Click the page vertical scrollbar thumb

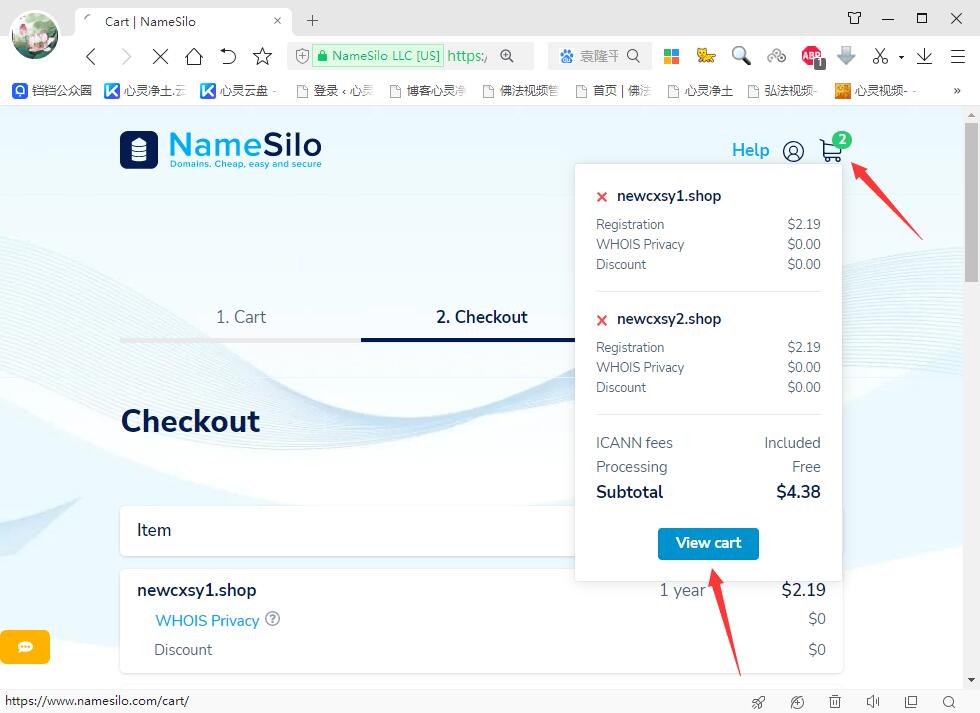coord(971,202)
